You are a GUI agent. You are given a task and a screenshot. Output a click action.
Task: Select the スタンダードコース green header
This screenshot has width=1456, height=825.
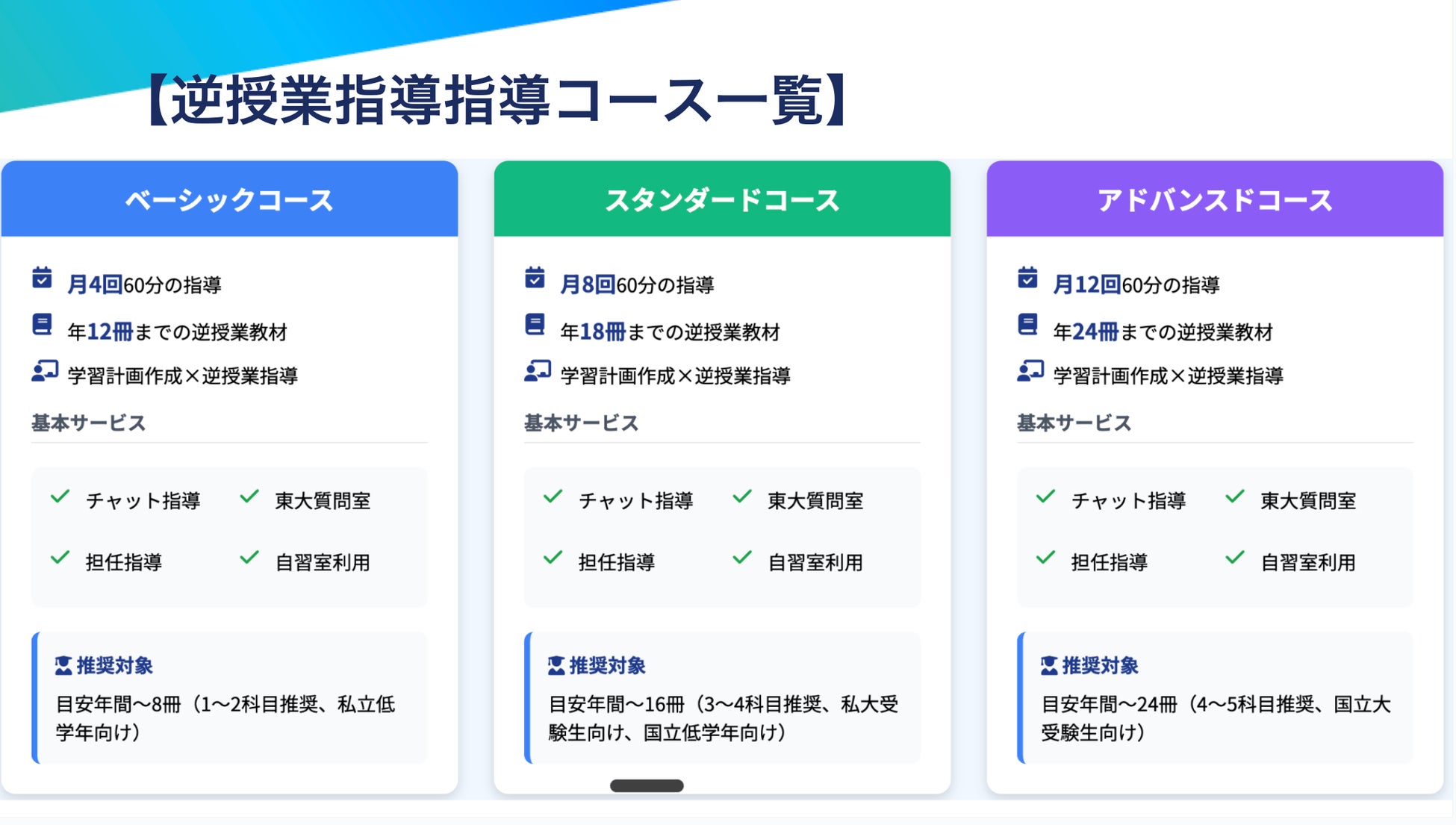pos(722,199)
